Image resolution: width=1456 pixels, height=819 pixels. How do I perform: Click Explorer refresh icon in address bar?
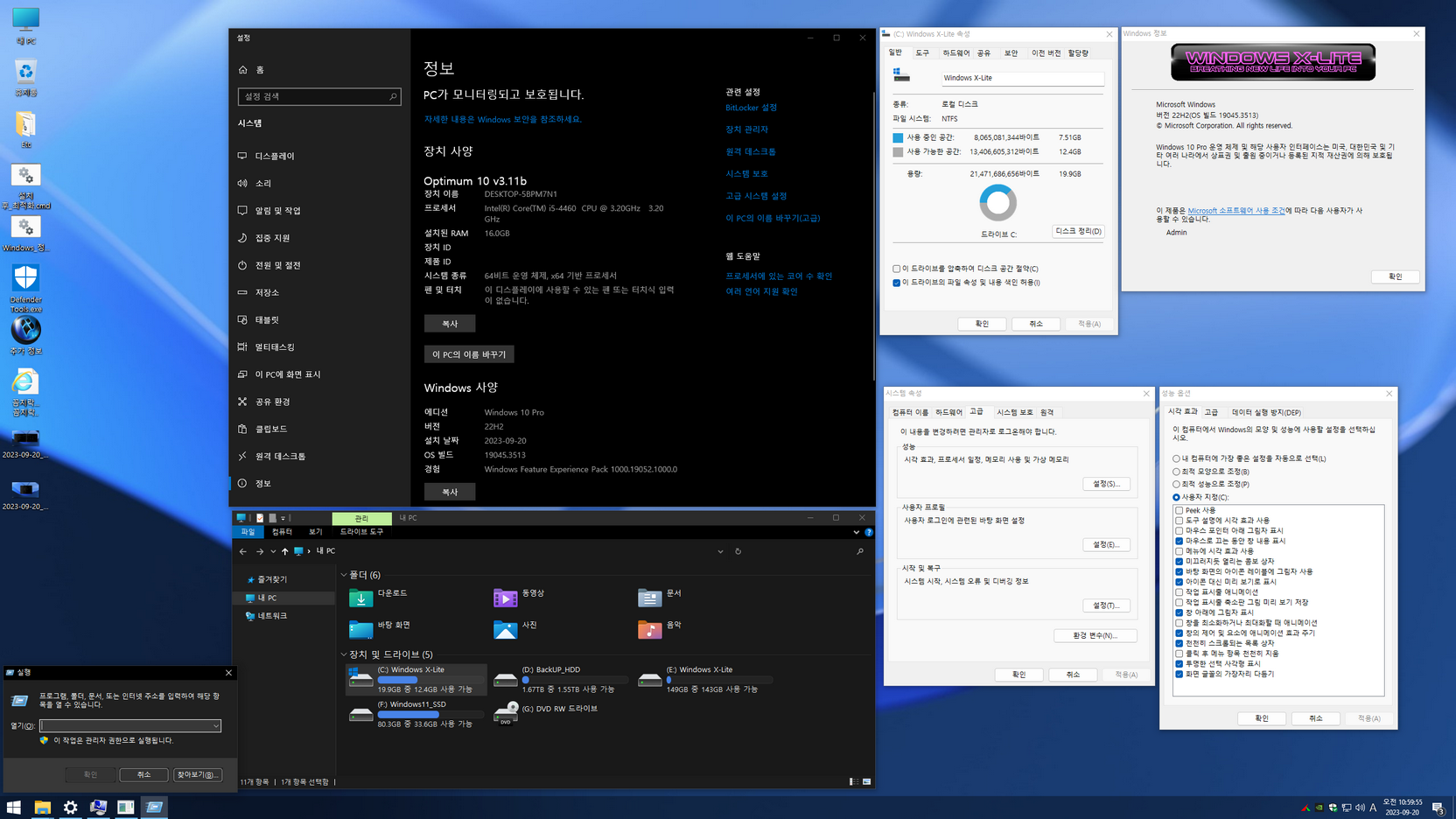738,551
